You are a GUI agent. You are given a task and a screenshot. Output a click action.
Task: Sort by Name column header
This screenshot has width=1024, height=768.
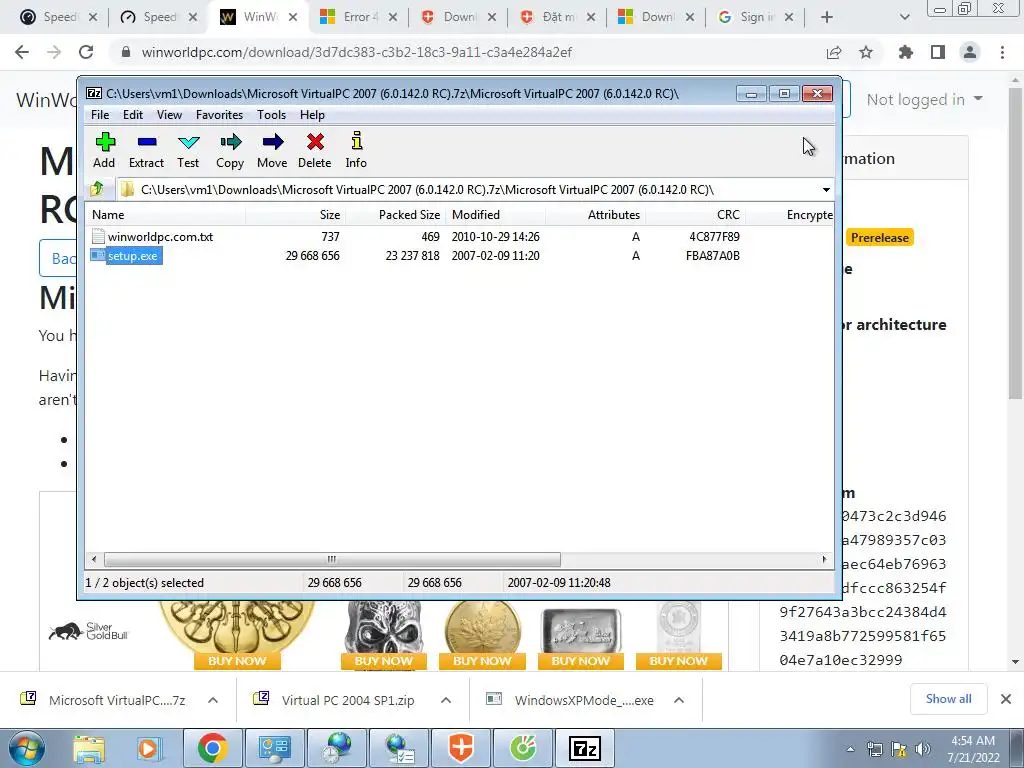[x=166, y=215]
